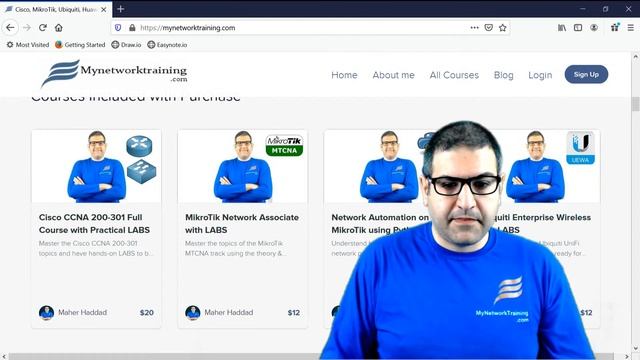Click the scroll-up arrow of vertical scrollbar

point(636,57)
